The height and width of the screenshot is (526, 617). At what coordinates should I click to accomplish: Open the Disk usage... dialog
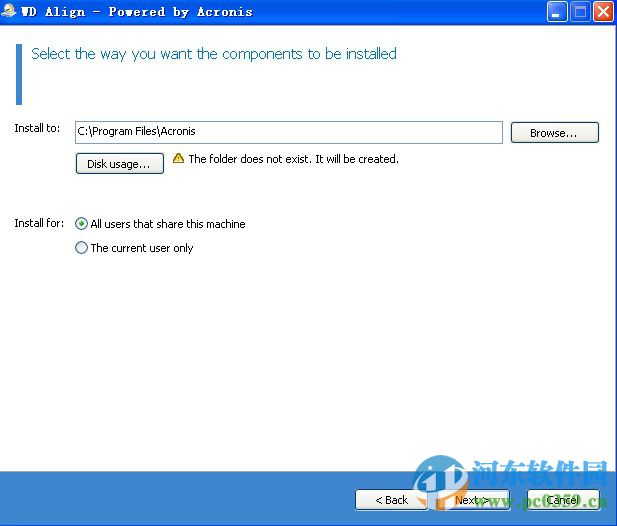(120, 163)
